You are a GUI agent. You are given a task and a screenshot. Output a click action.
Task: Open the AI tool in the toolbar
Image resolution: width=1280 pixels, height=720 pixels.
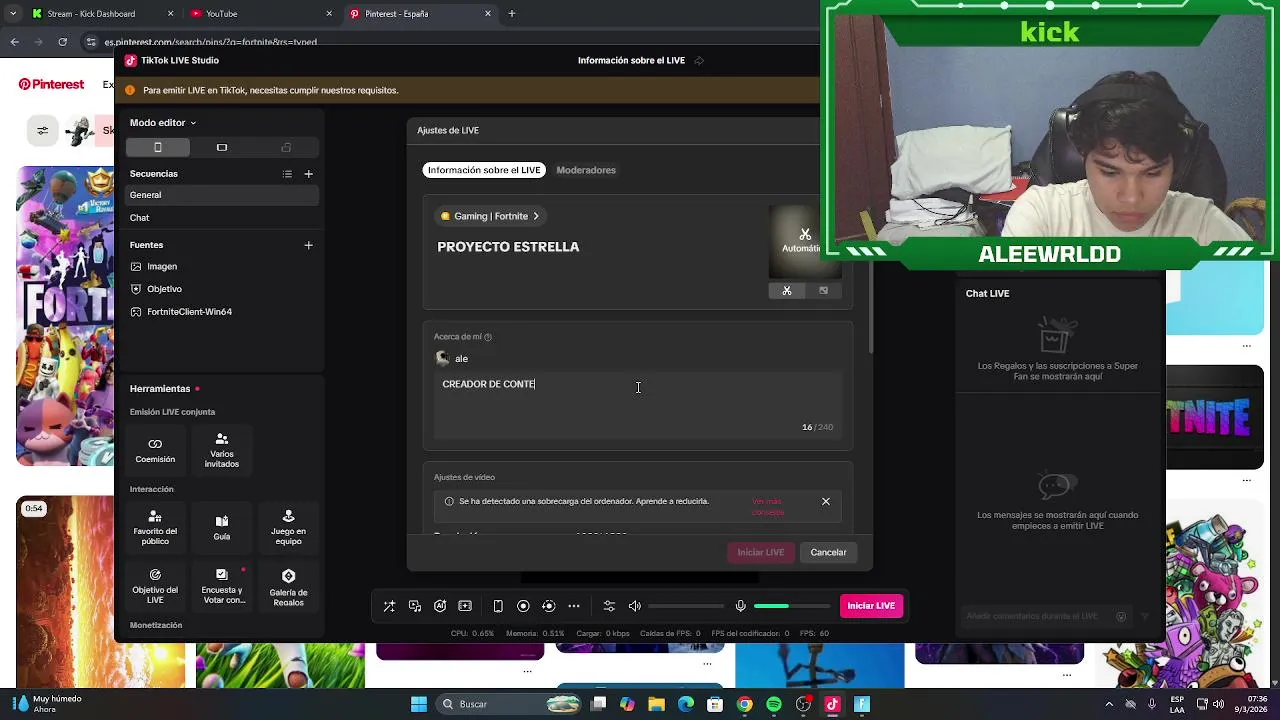tap(440, 606)
